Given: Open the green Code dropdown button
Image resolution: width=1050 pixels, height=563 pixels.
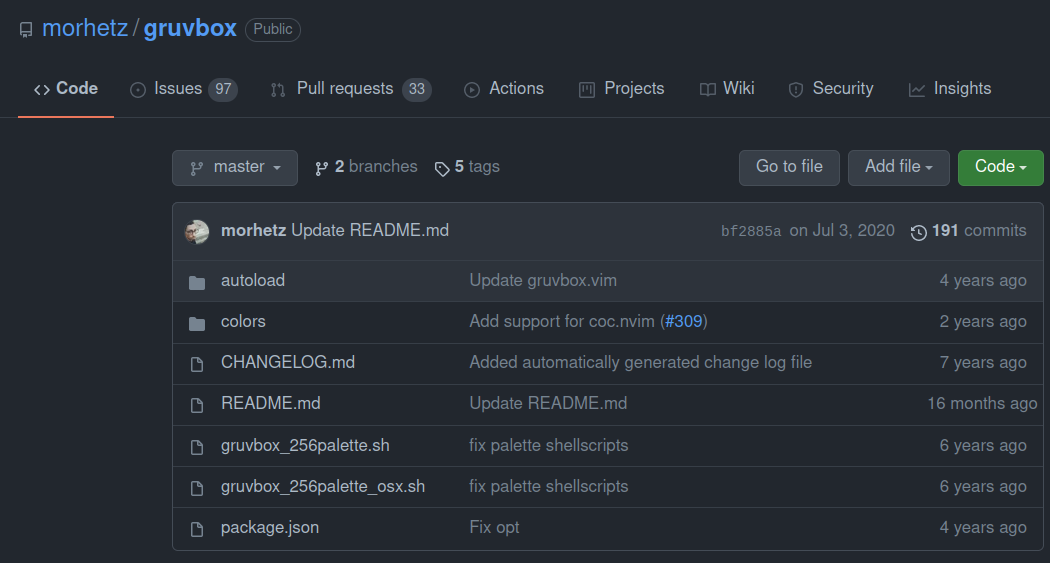Looking at the screenshot, I should (1000, 167).
